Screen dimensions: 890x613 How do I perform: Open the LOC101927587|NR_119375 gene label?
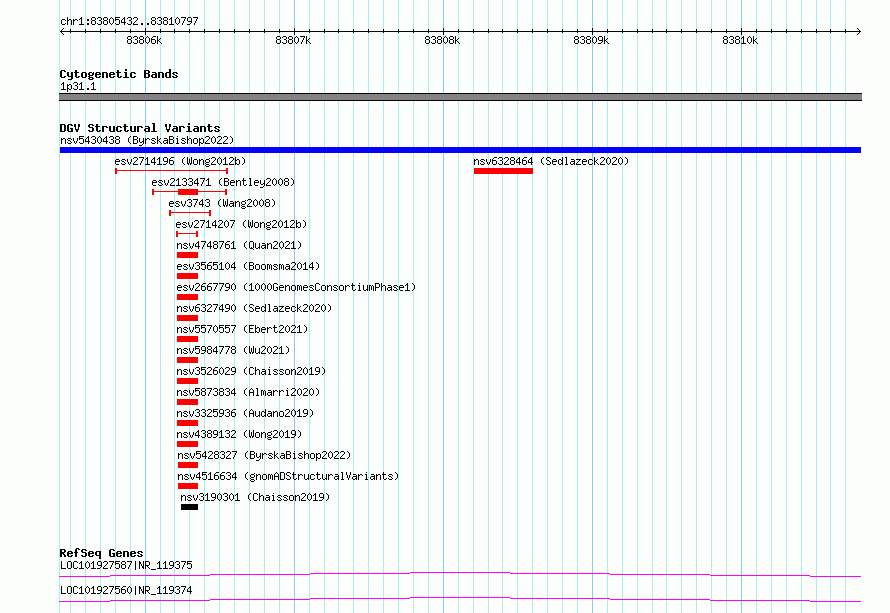tap(126, 565)
